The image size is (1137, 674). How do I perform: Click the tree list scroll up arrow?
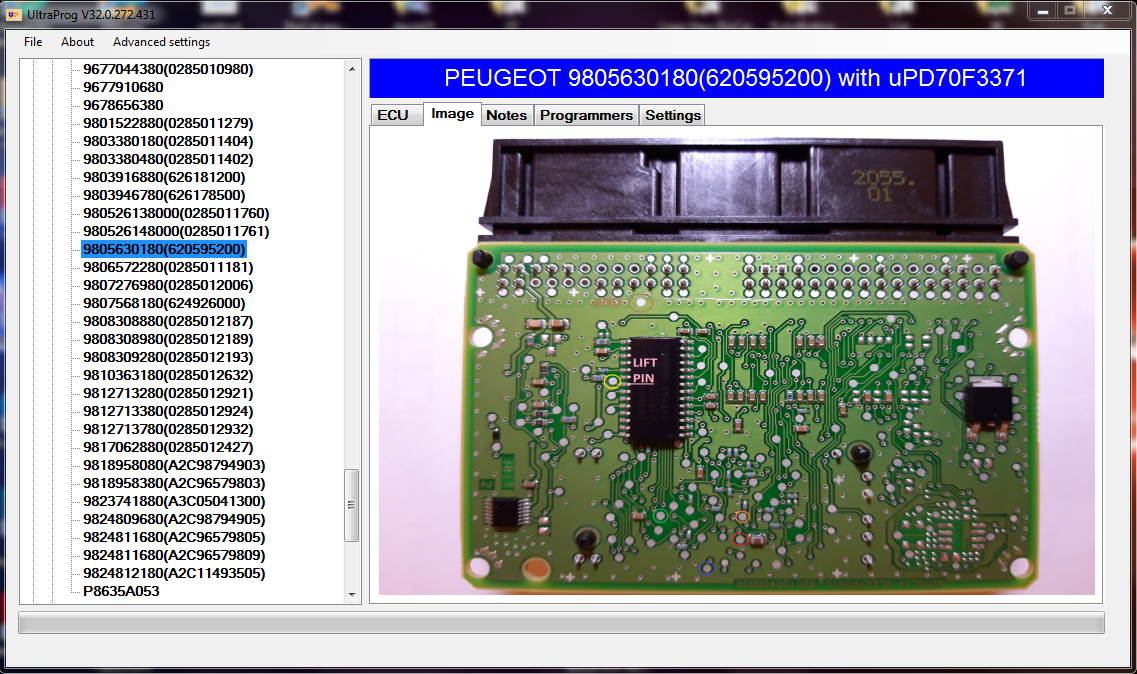click(x=352, y=69)
